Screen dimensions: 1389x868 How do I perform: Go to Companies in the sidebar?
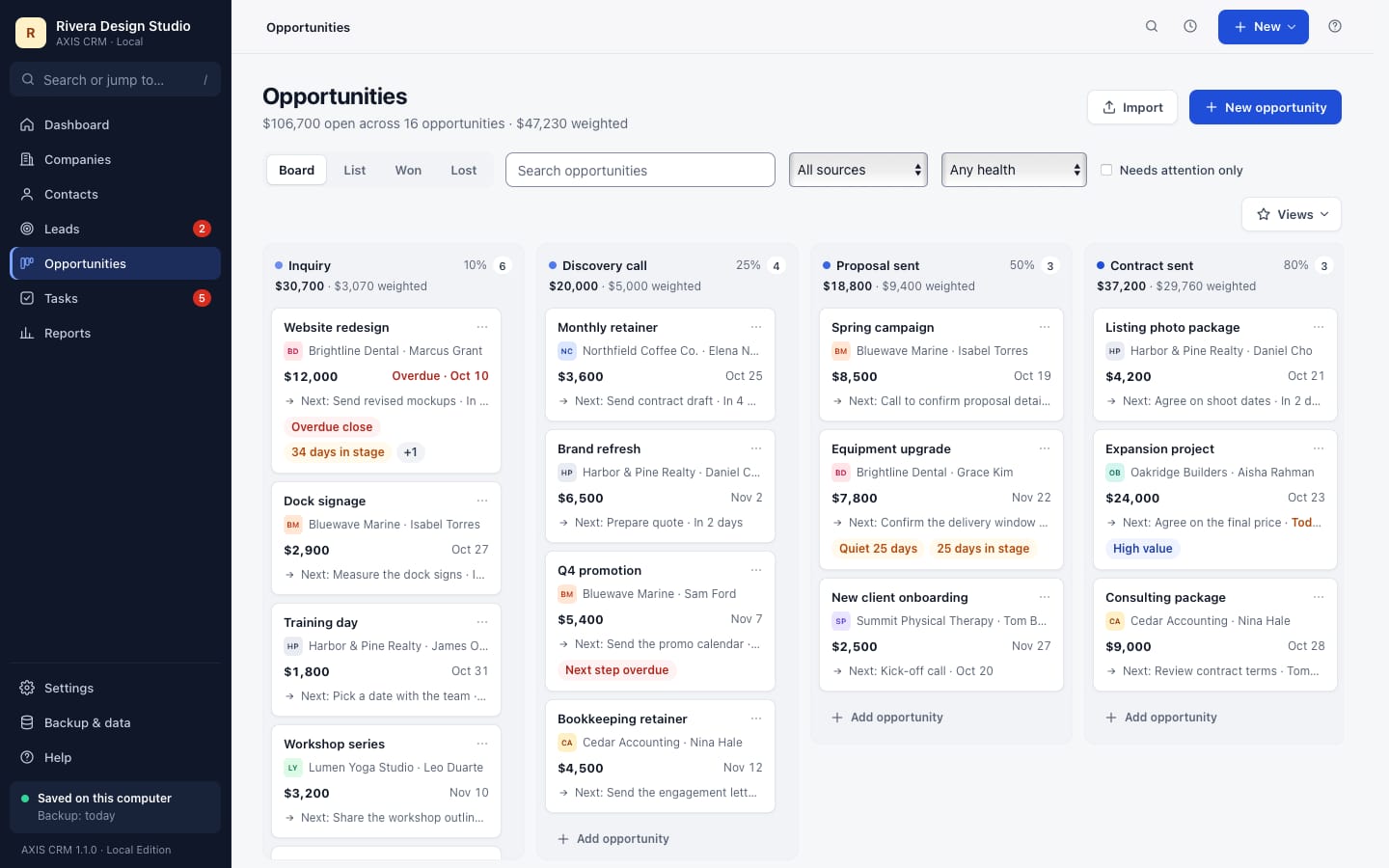pyautogui.click(x=115, y=159)
